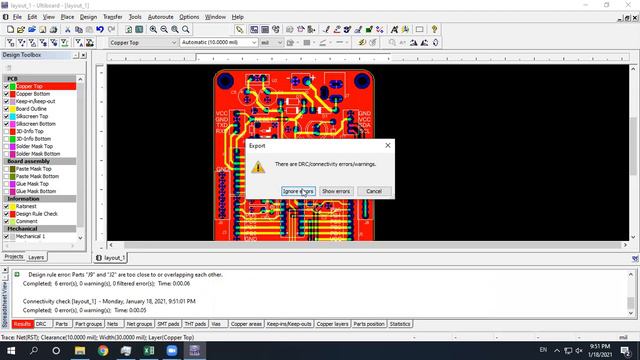Screen dimensions: 640x360
Task: Toggle Board Outline layer checkbox
Action: click(6, 109)
